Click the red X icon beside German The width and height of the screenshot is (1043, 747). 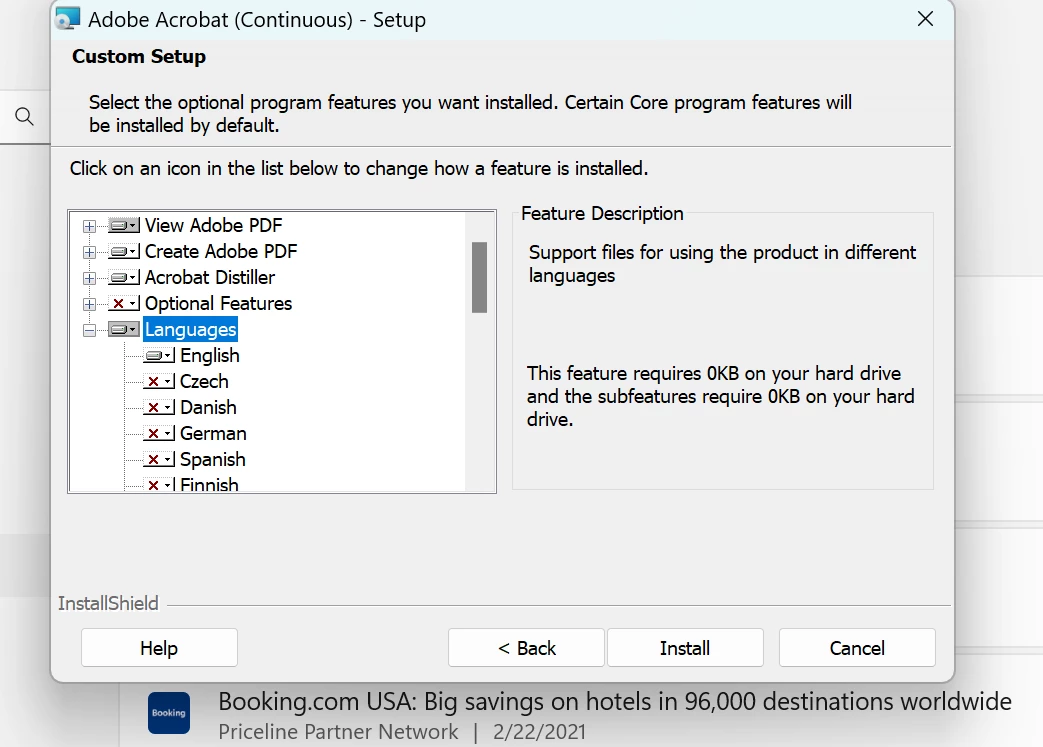(x=159, y=433)
